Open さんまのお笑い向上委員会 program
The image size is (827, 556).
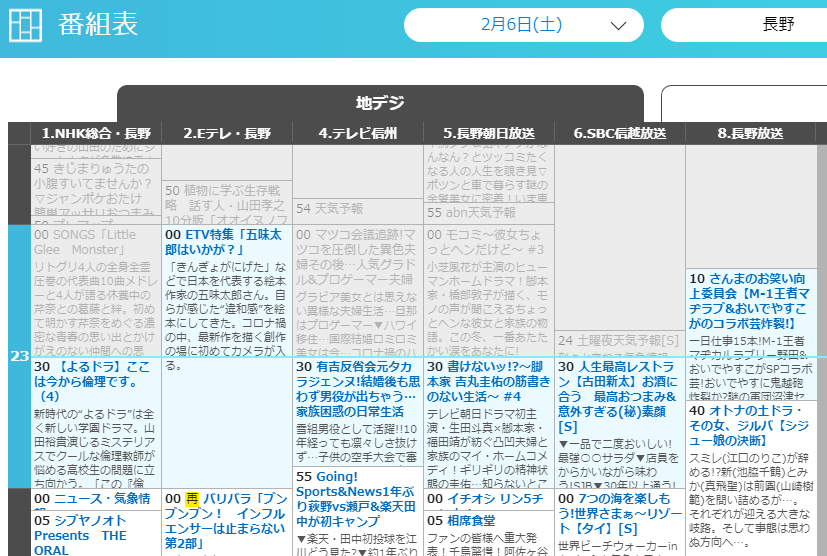749,301
